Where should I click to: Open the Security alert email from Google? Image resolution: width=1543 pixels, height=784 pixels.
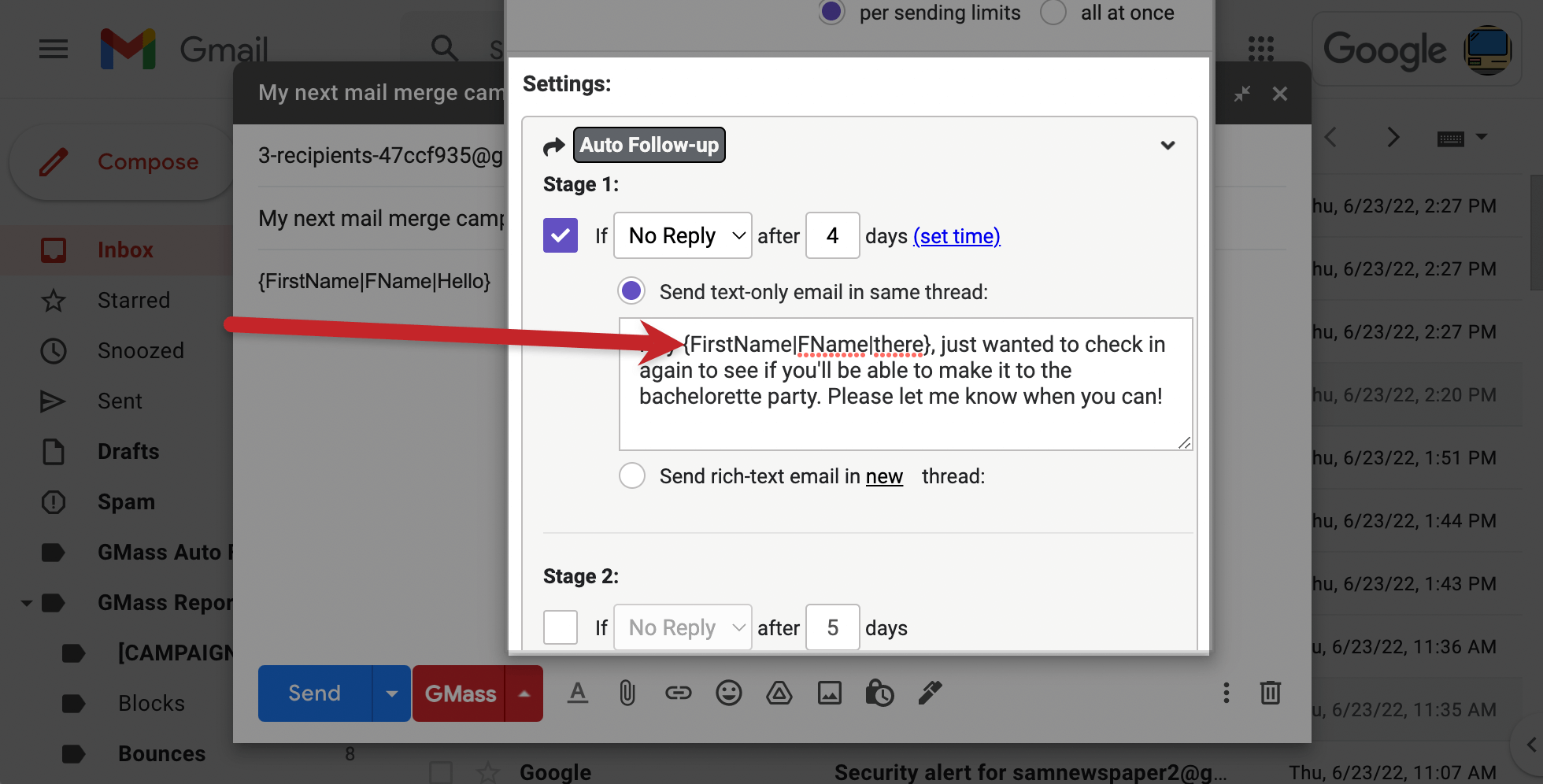pyautogui.click(x=1031, y=772)
